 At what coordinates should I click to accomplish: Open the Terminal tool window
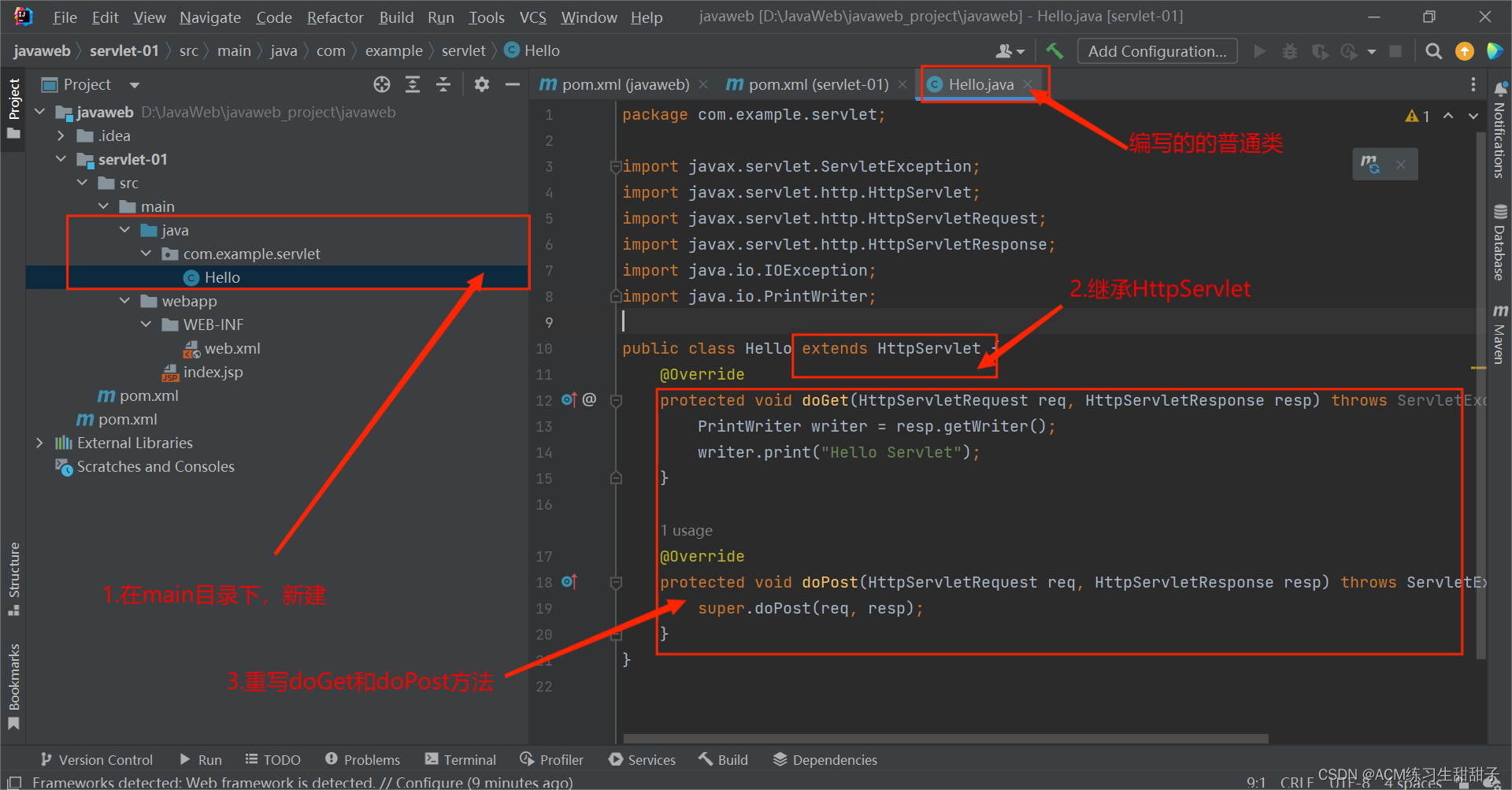click(x=461, y=759)
